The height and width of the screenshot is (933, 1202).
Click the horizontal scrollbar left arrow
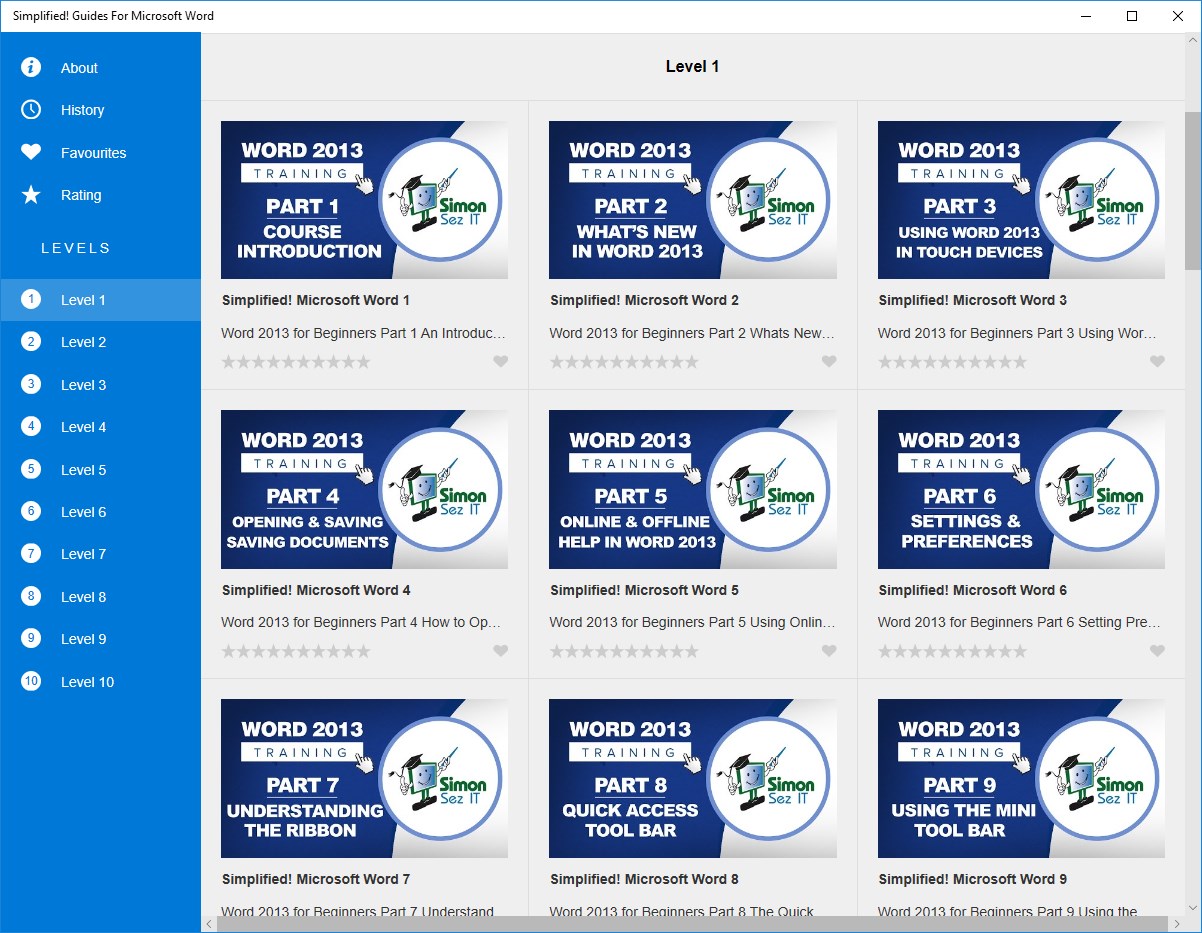pyautogui.click(x=209, y=924)
